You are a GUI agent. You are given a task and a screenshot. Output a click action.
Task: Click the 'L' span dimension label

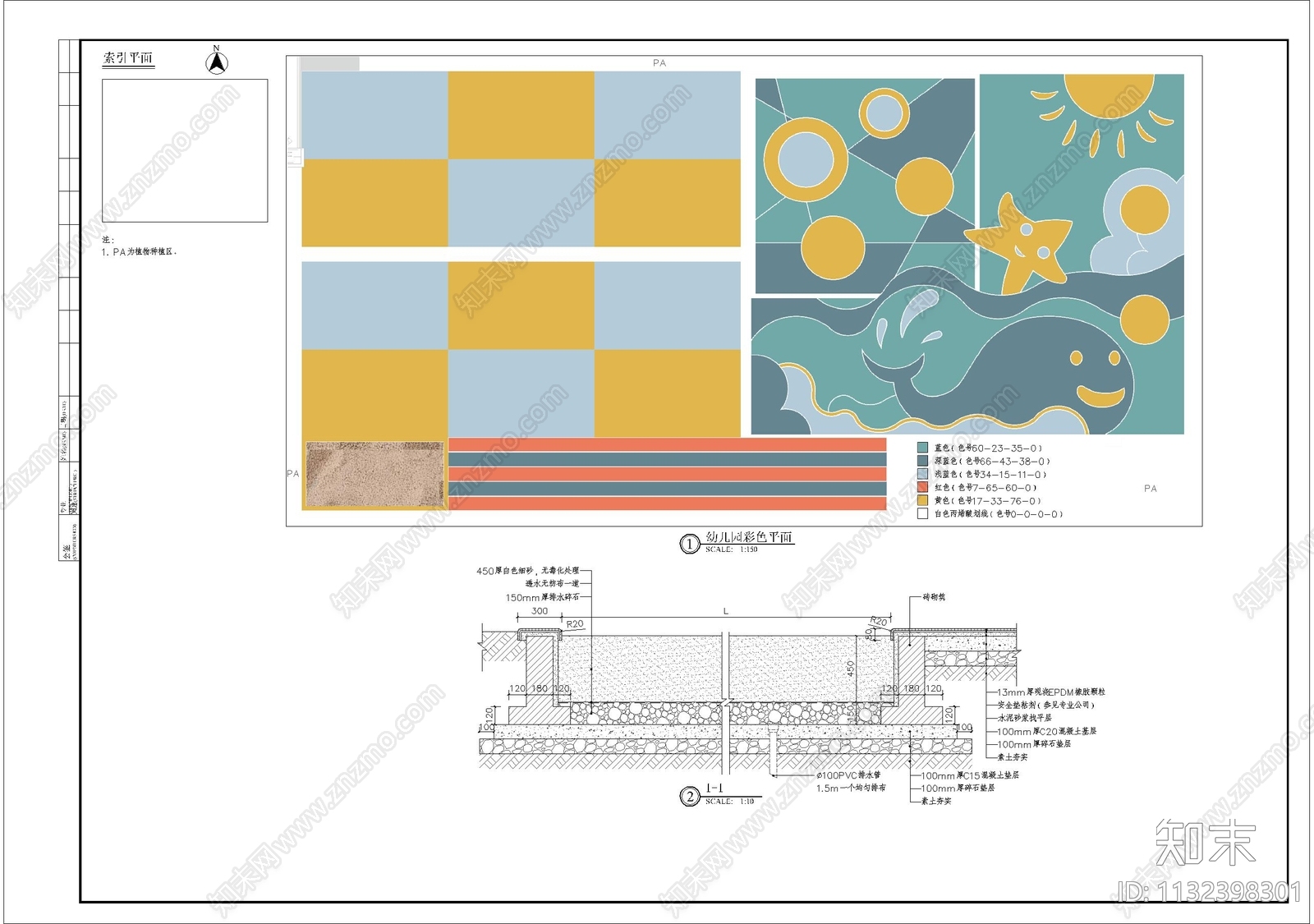click(x=726, y=612)
